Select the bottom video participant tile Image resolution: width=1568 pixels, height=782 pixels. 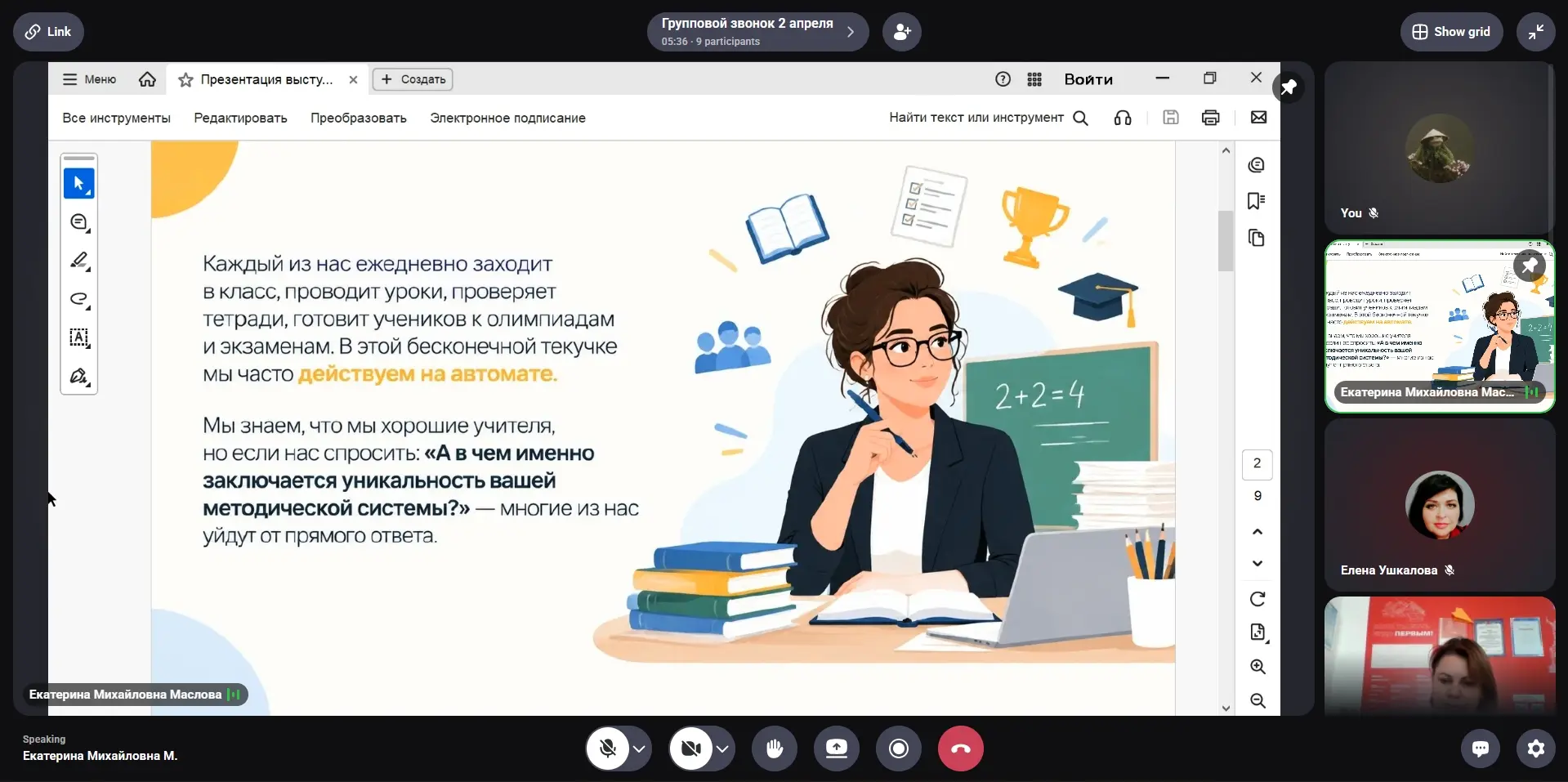click(1439, 656)
